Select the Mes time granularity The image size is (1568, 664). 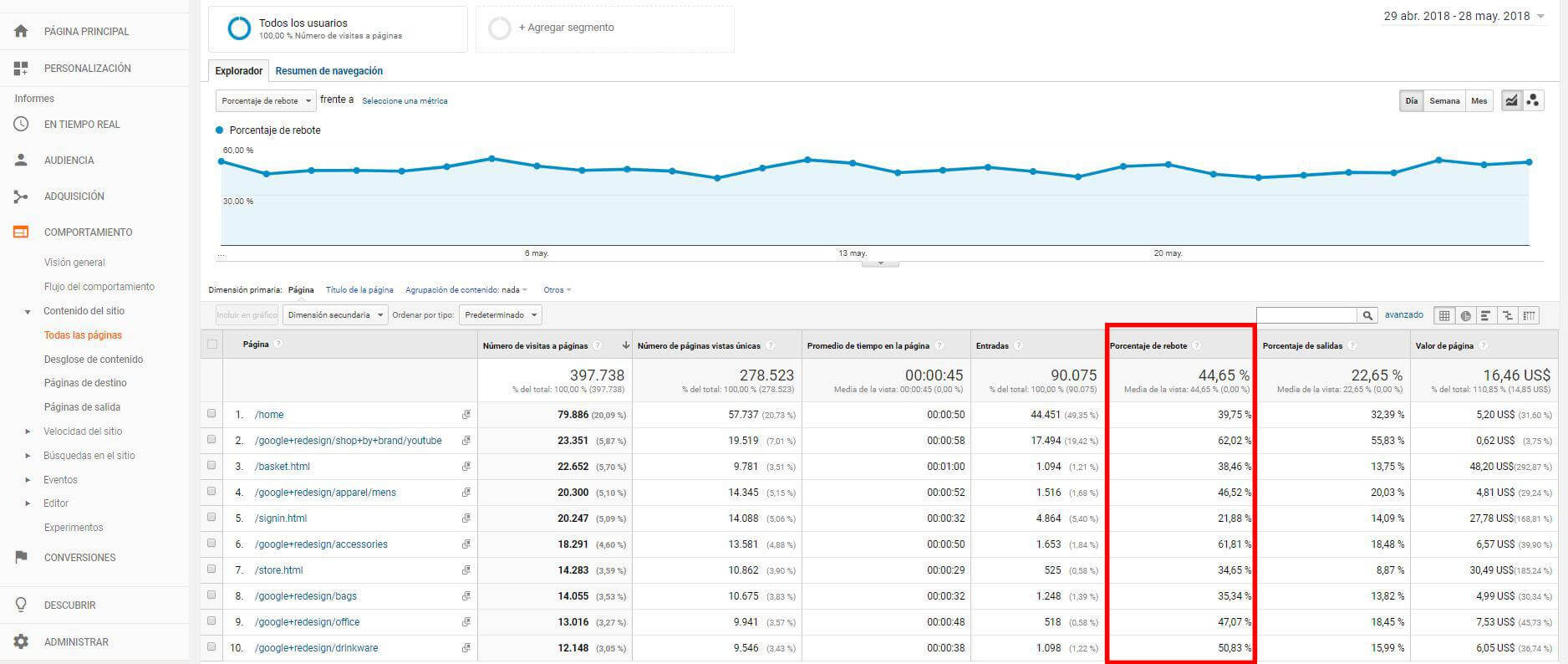(x=1479, y=101)
